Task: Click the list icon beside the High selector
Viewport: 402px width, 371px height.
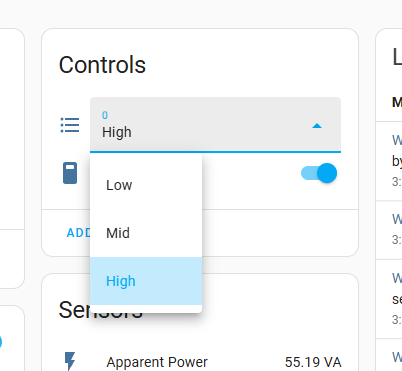Action: click(x=70, y=125)
